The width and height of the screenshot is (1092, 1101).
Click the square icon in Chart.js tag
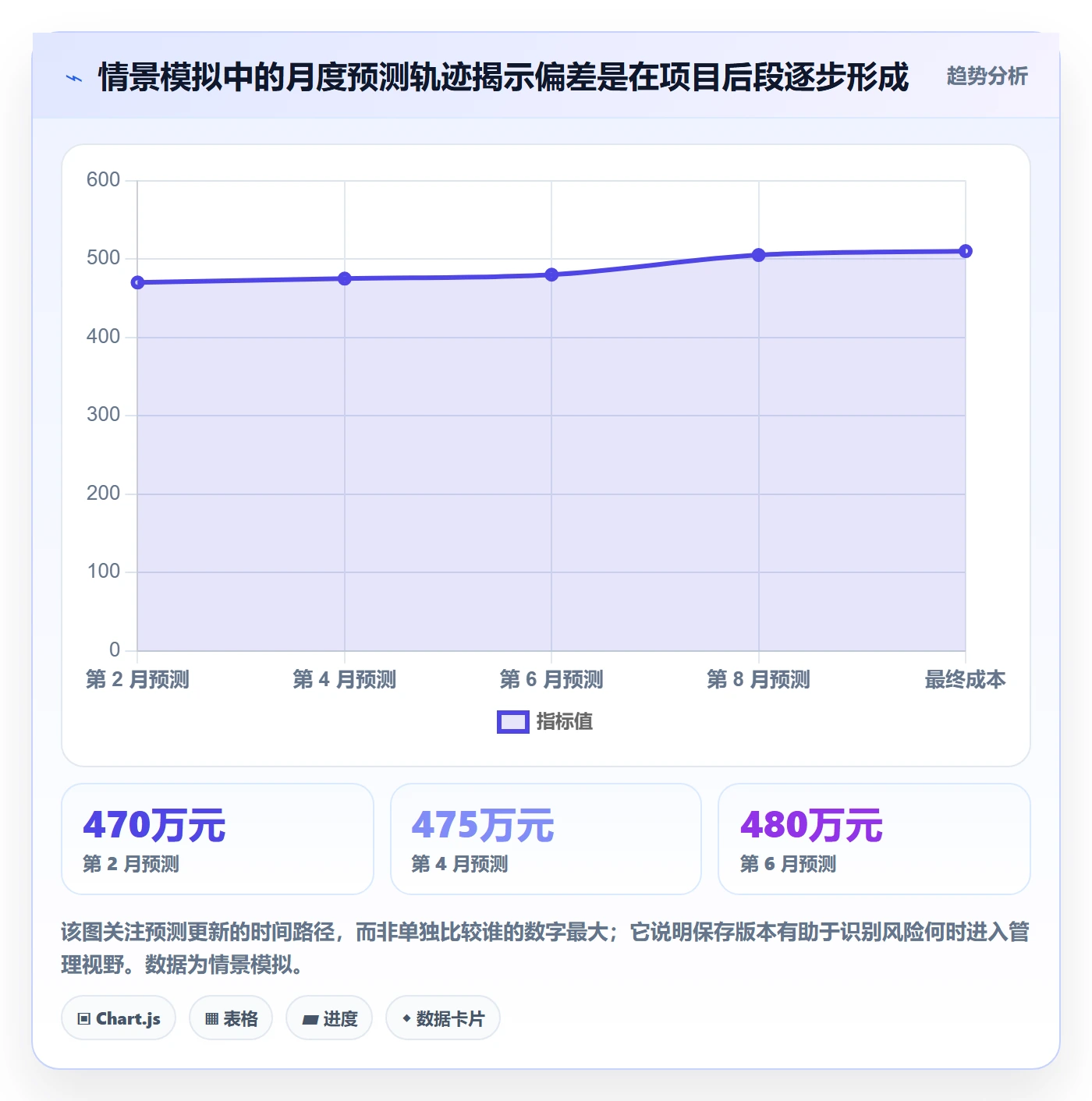[x=84, y=1019]
